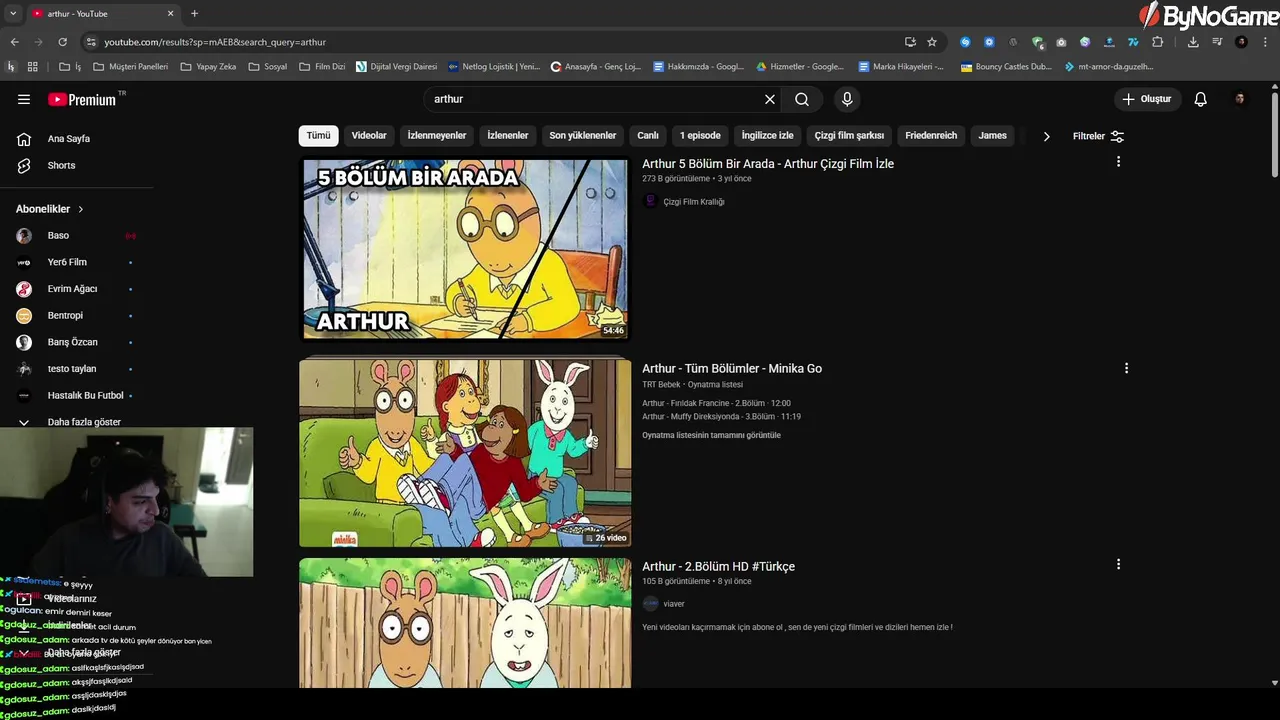
Task: Select the İzlenmeyenler filter chip
Action: pos(437,136)
